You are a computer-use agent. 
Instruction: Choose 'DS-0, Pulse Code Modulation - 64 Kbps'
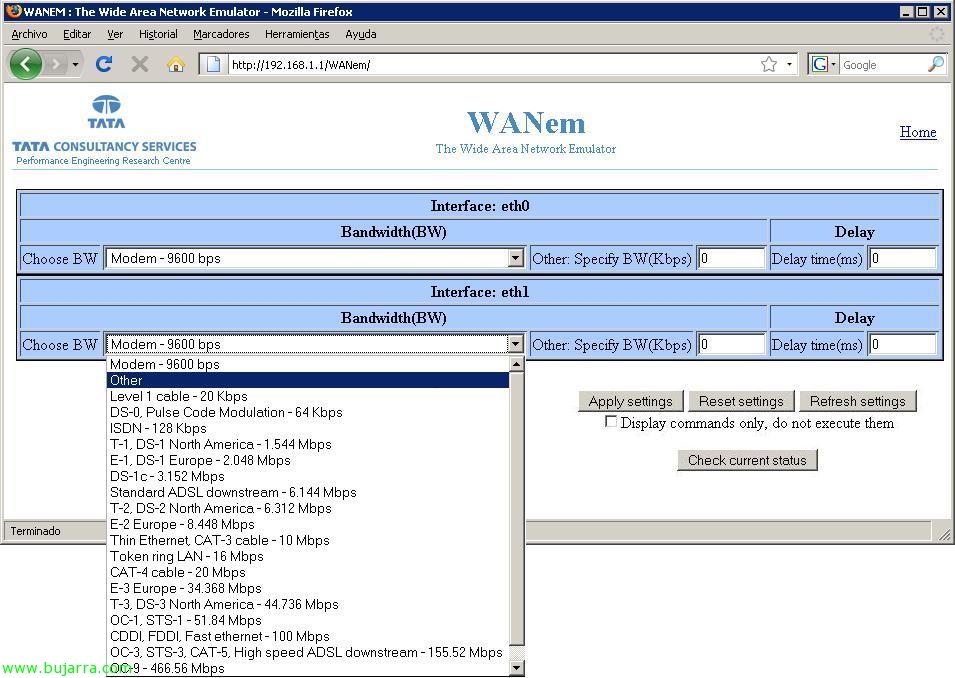(308, 412)
